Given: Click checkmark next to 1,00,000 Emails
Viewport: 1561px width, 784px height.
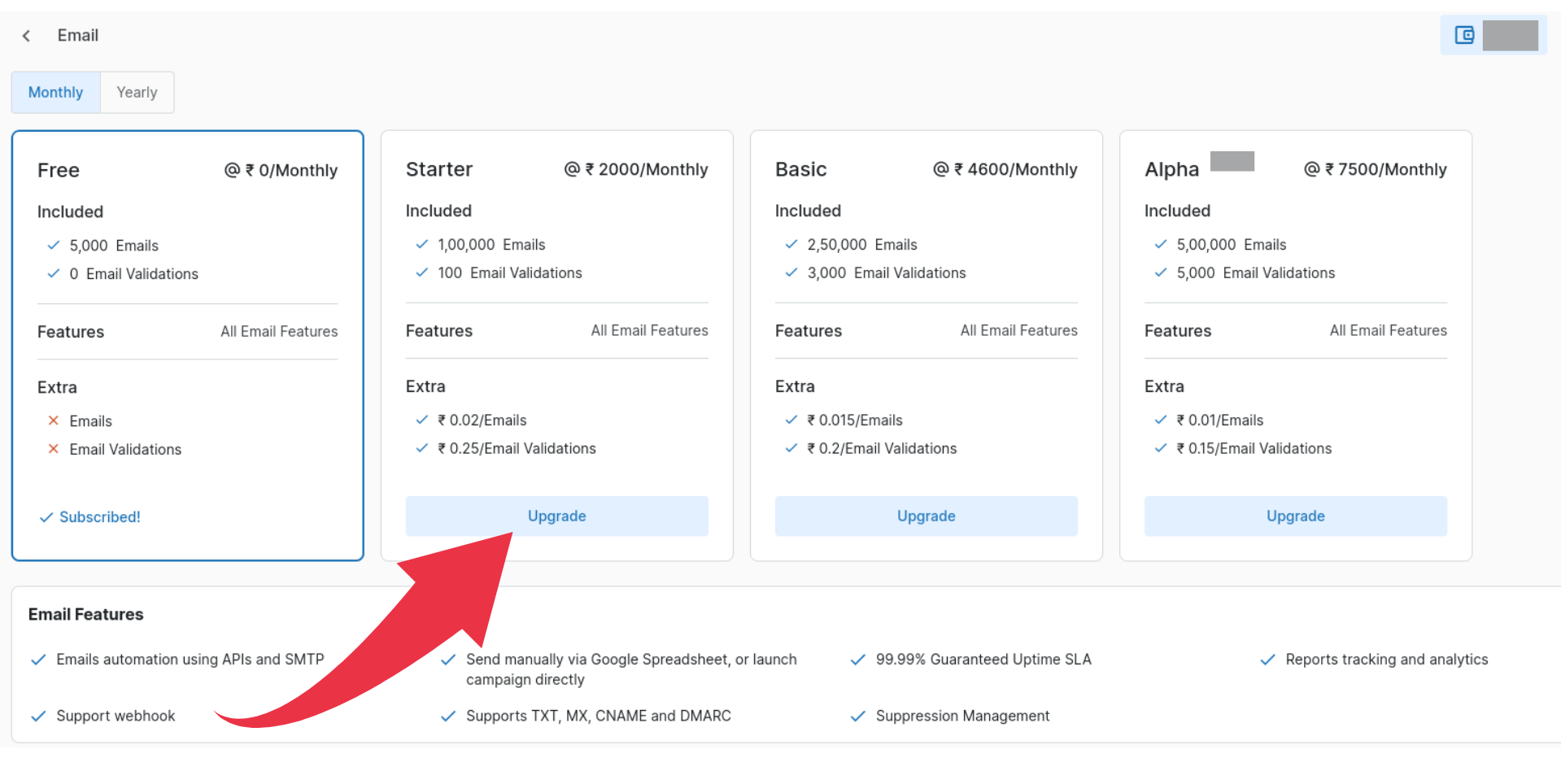Looking at the screenshot, I should tap(422, 244).
